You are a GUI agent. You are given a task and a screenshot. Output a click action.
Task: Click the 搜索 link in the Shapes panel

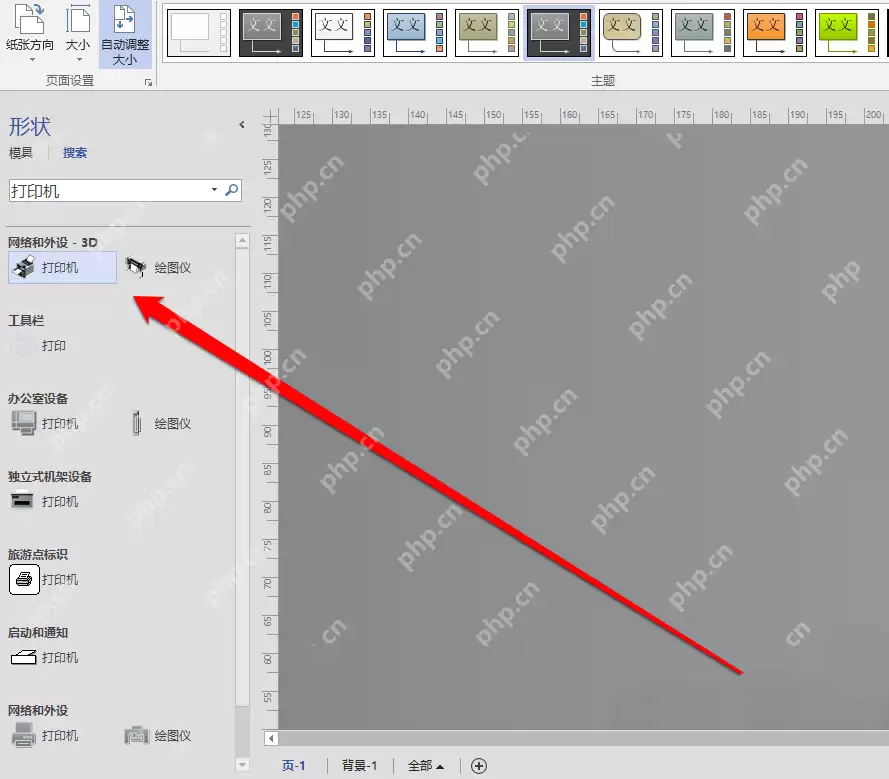tap(75, 152)
